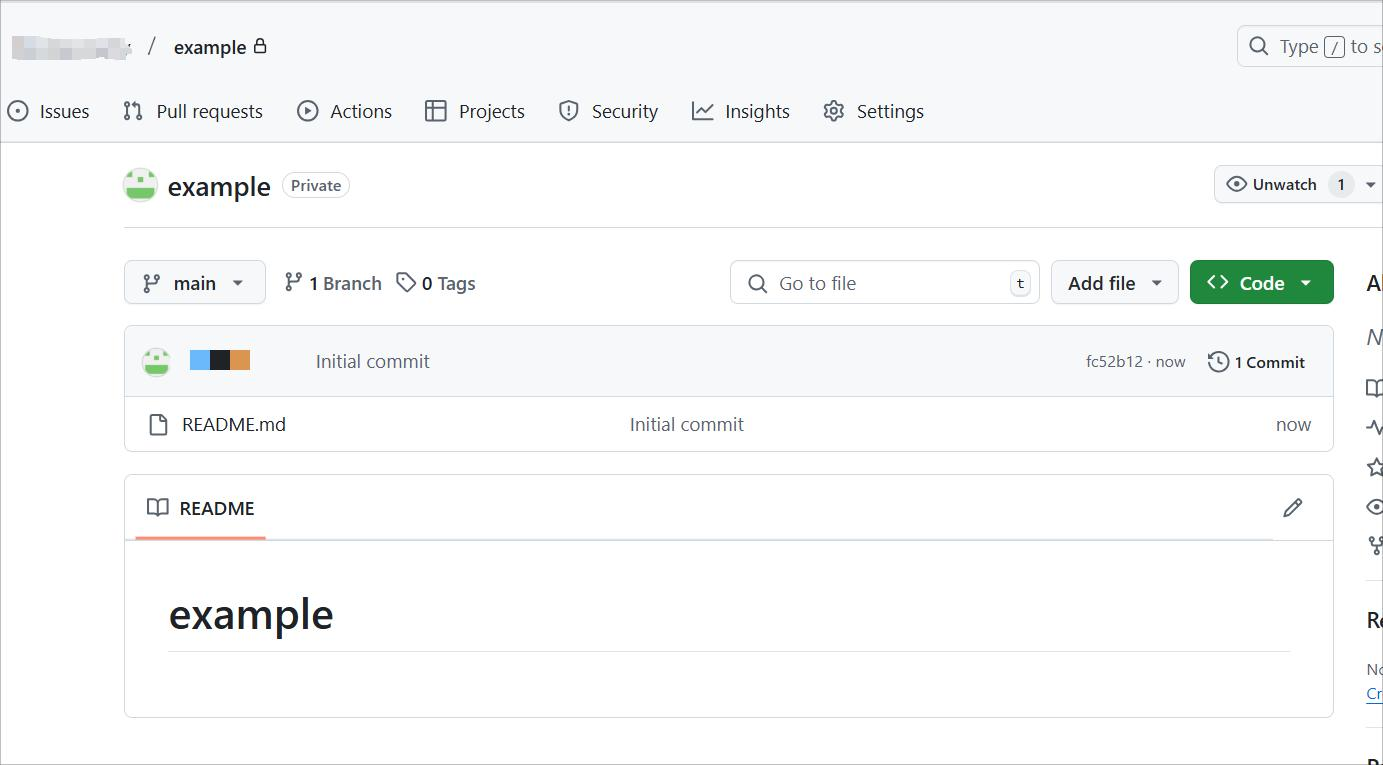Click the example repository breadcrumb link
Screen dimensions: 1383x765
pyautogui.click(x=210, y=47)
